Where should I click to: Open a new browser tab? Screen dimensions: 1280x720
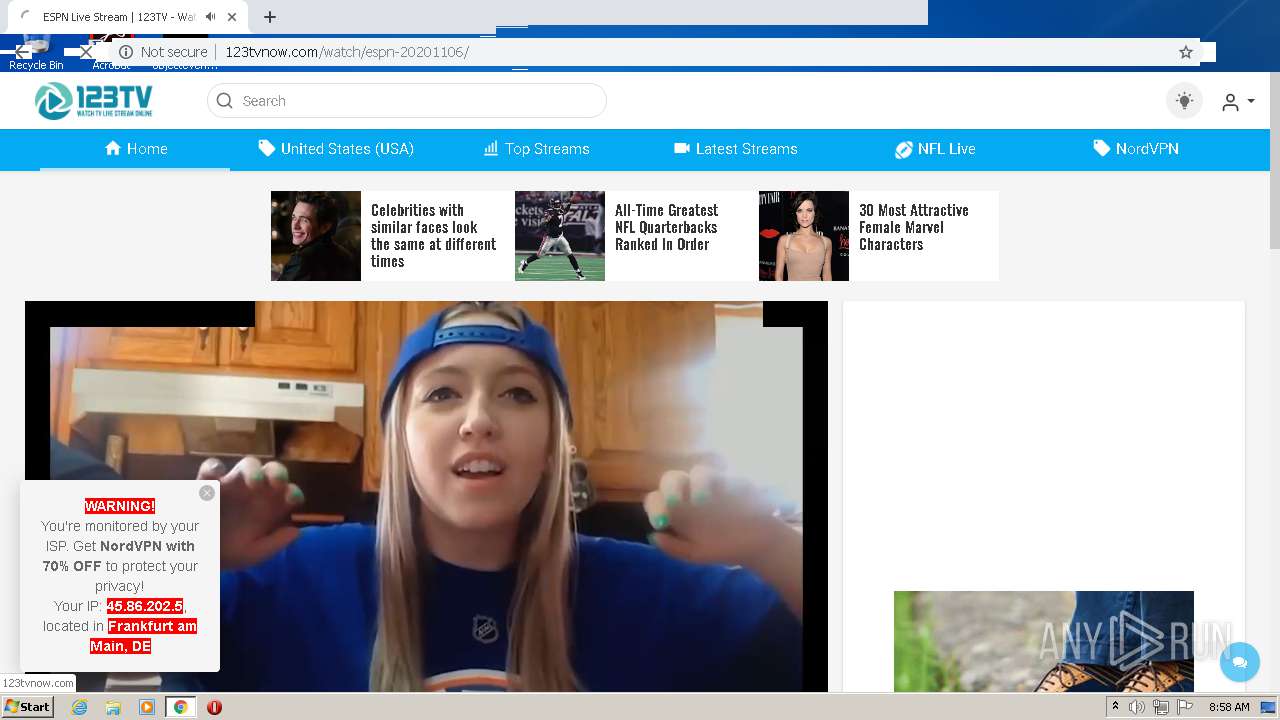270,17
